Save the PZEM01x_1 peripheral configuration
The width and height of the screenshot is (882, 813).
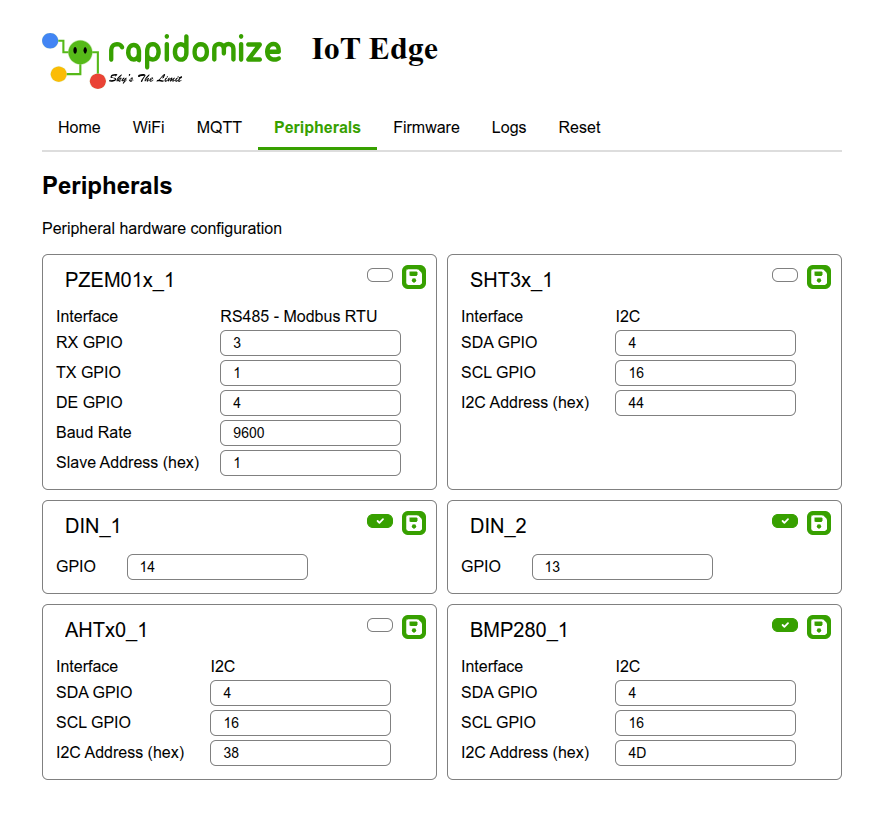click(414, 277)
